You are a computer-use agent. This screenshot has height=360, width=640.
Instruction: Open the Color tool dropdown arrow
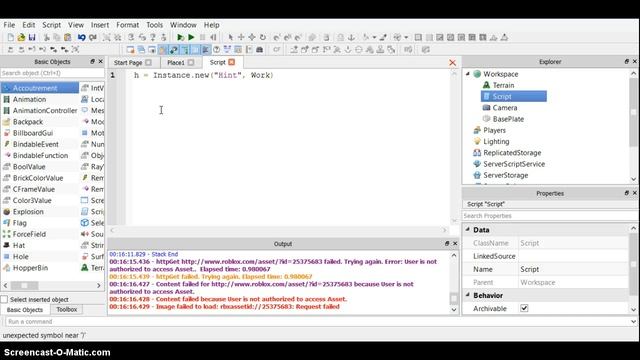(x=374, y=38)
